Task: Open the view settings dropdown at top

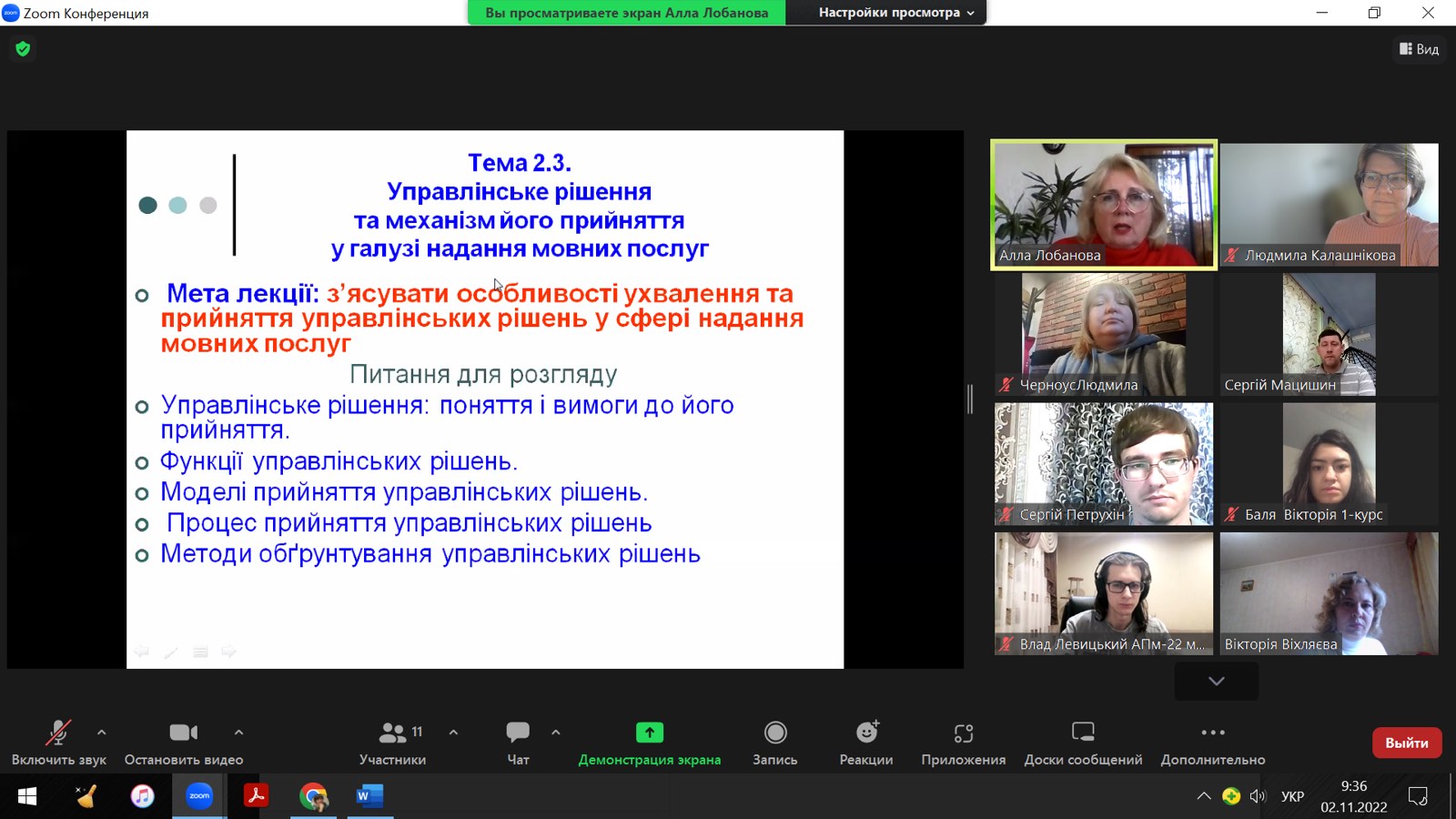Action: click(895, 13)
